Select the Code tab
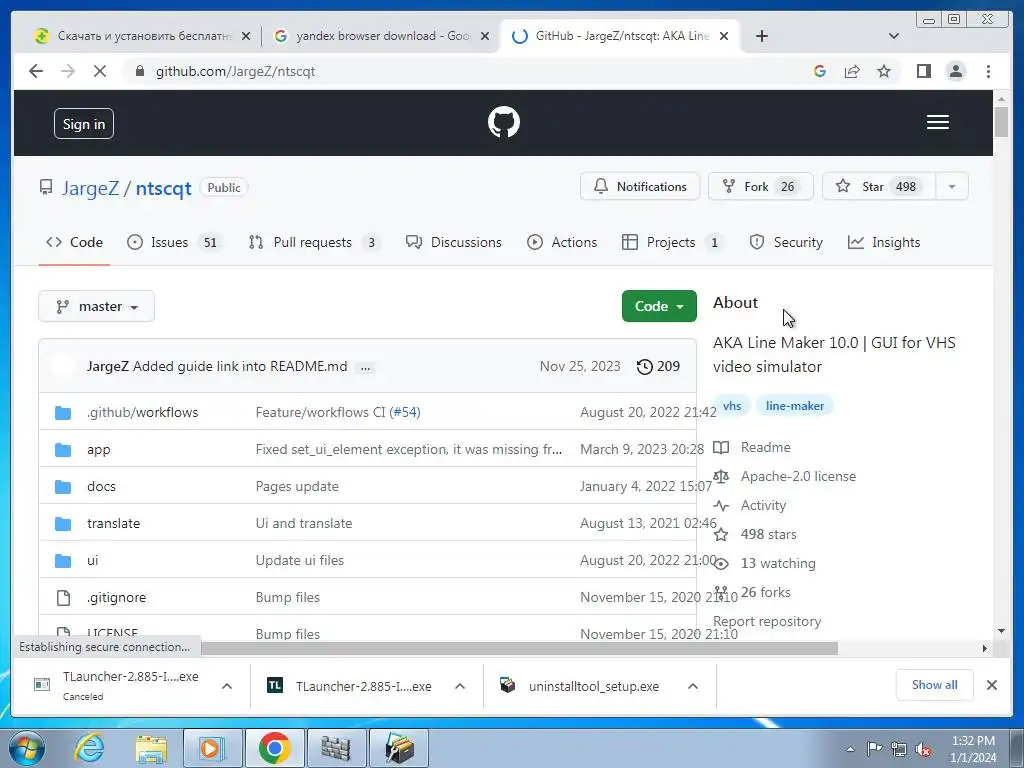The width and height of the screenshot is (1024, 768). click(x=74, y=242)
